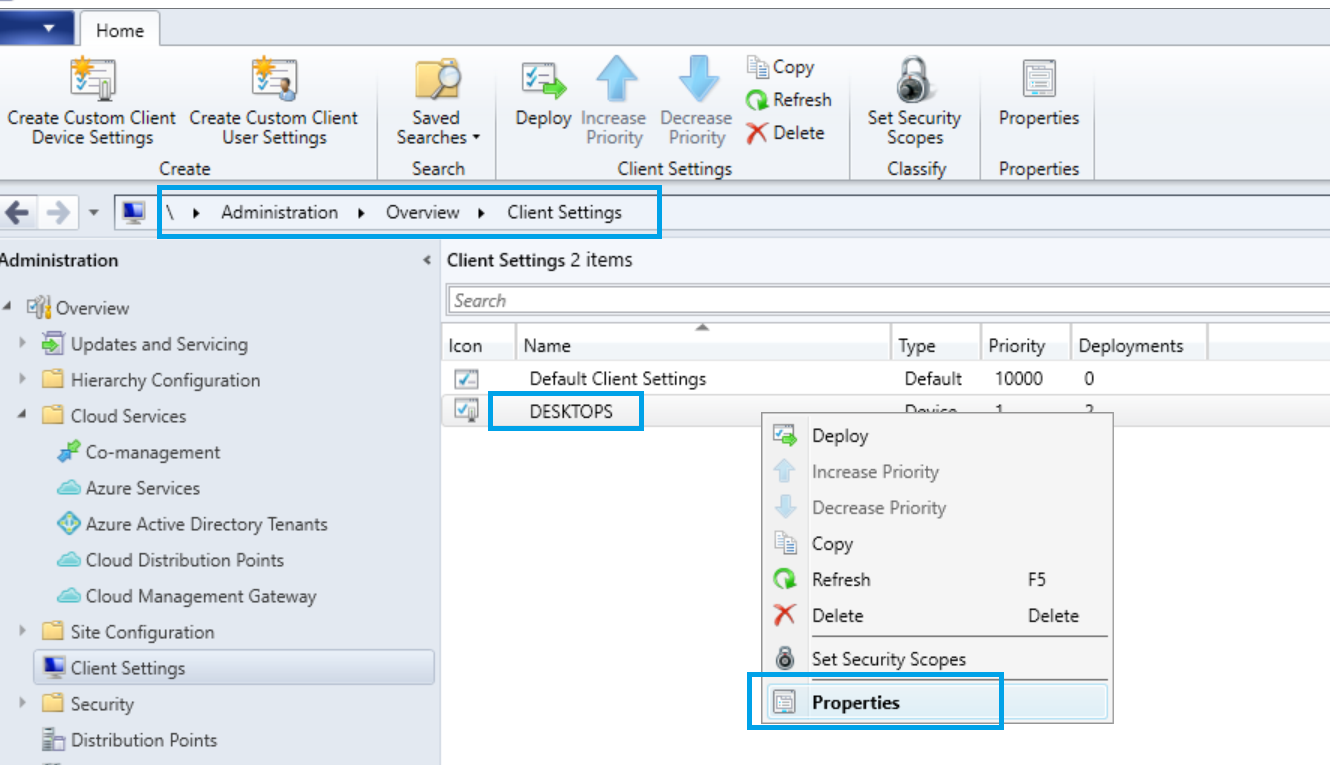This screenshot has height=765, width=1330.
Task: Expand the Updates and Servicing node
Action: click(x=23, y=344)
